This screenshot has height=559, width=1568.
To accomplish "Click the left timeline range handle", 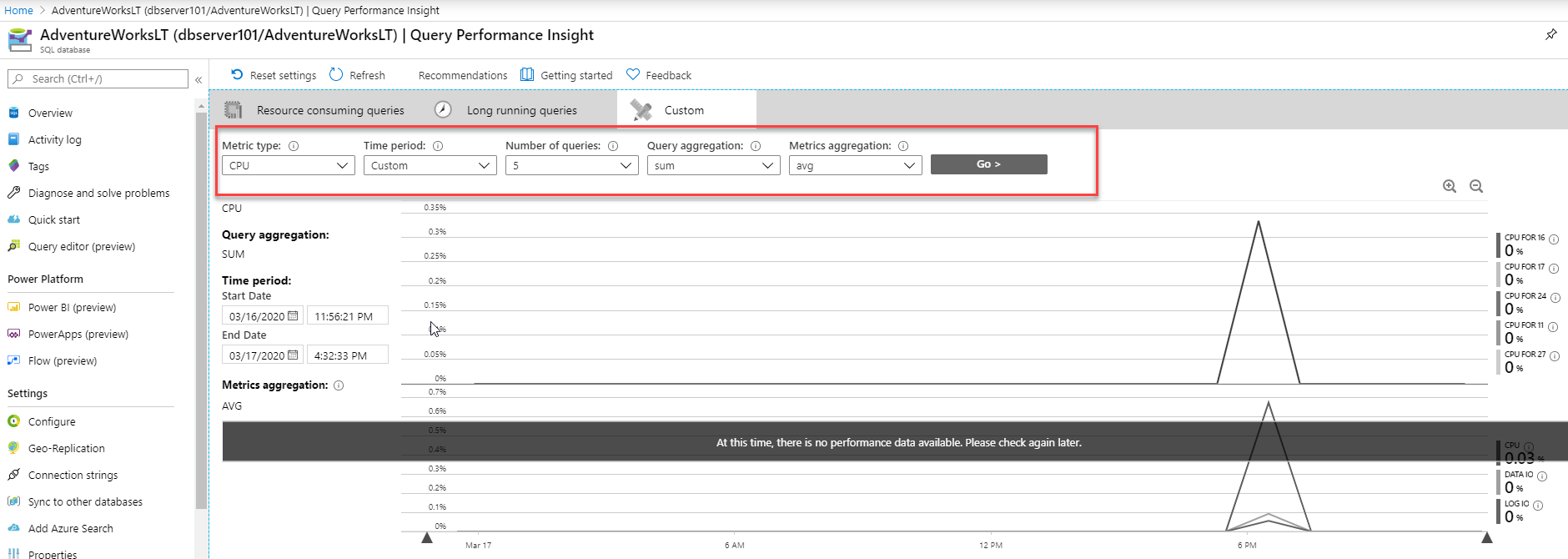I will coord(427,537).
